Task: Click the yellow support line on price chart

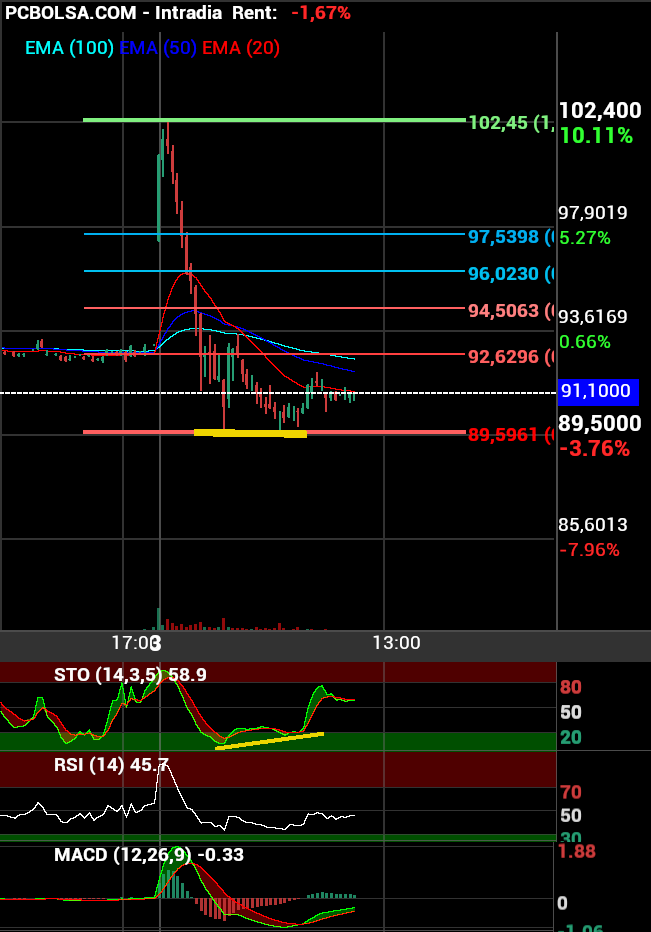Action: pyautogui.click(x=250, y=433)
